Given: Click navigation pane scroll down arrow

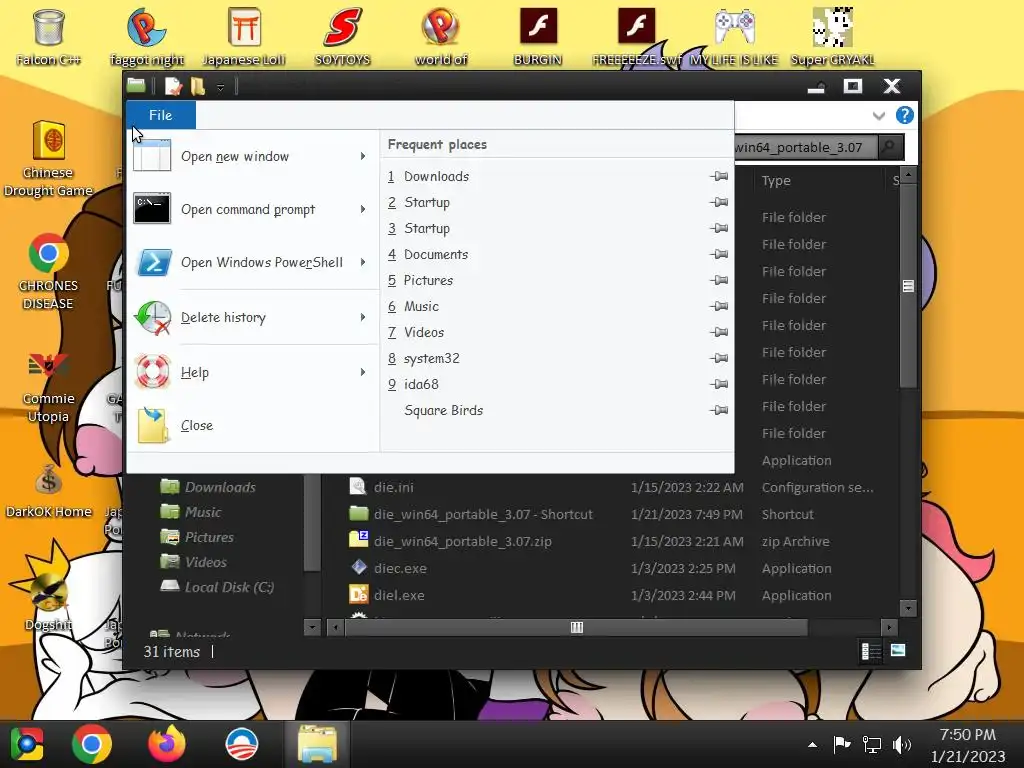Looking at the screenshot, I should (x=312, y=628).
